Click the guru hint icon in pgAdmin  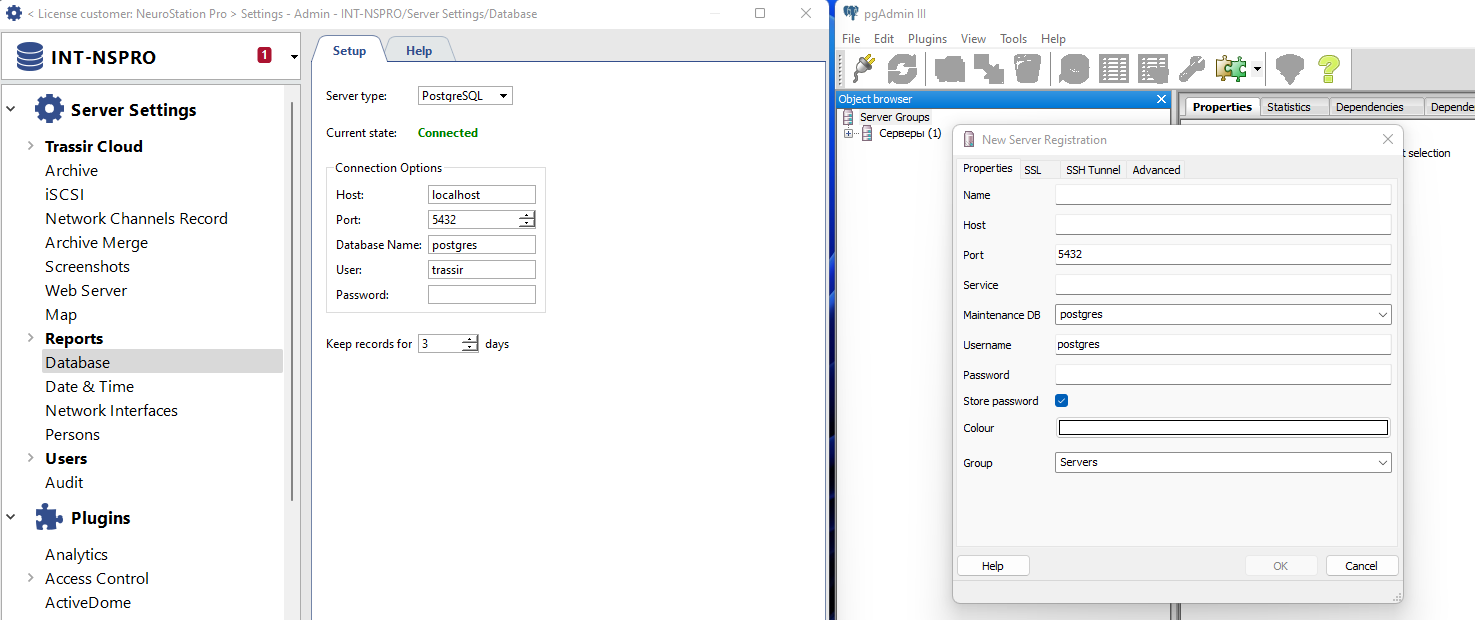[x=1290, y=68]
